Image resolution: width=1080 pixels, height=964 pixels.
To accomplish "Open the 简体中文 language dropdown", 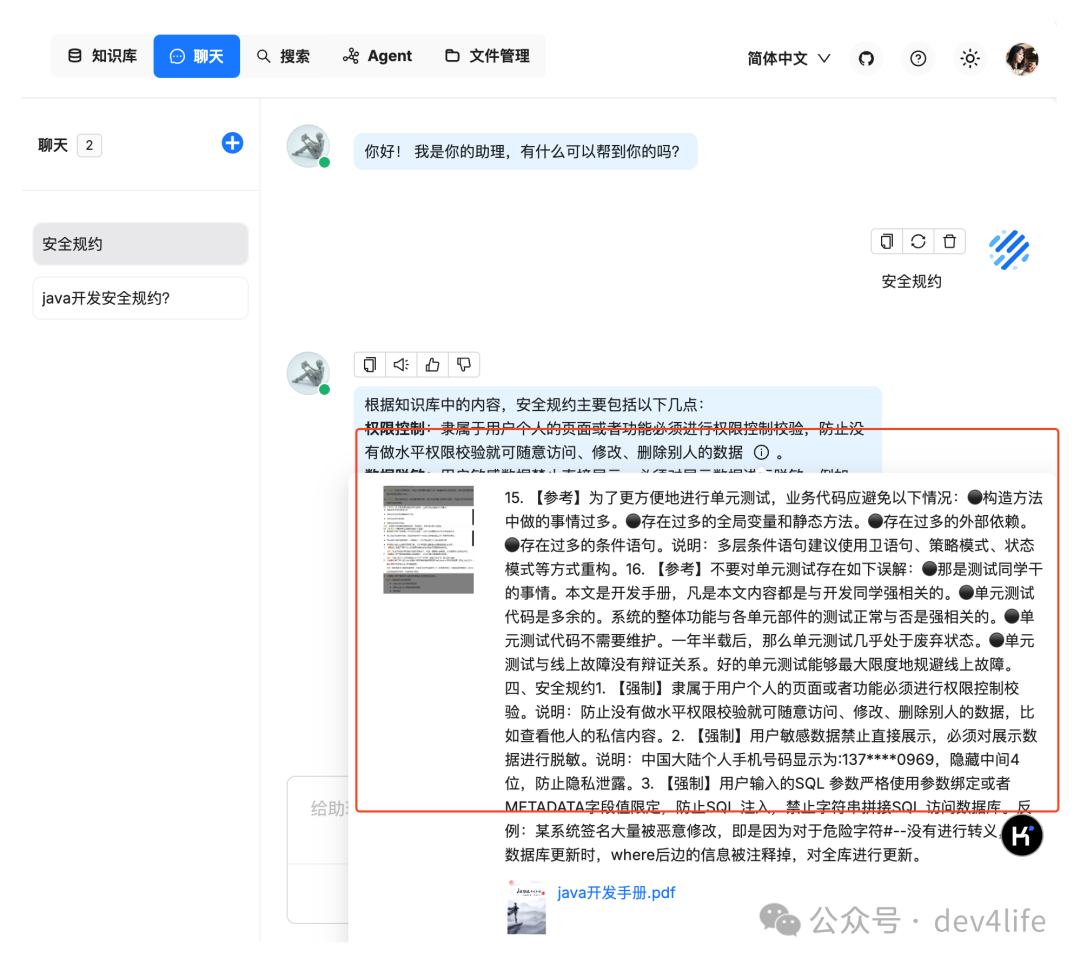I will point(789,58).
